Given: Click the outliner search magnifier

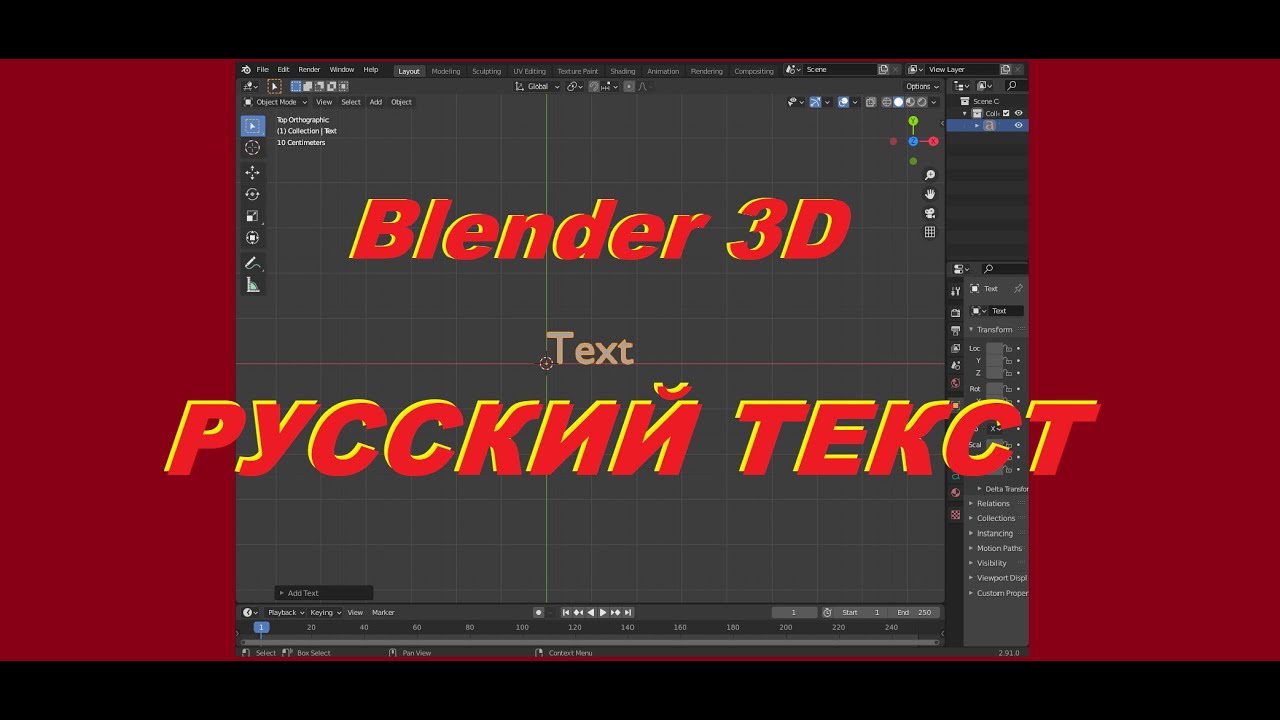Looking at the screenshot, I should [1012, 86].
